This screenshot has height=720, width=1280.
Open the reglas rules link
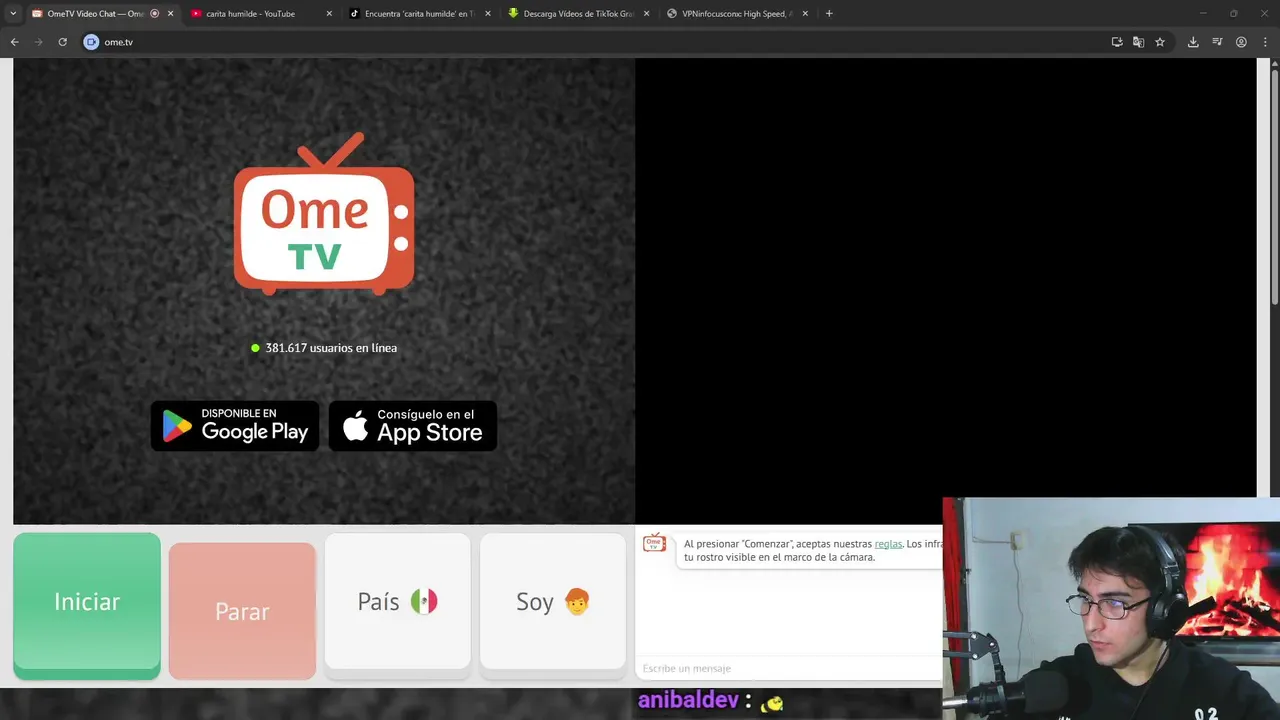pyautogui.click(x=888, y=544)
